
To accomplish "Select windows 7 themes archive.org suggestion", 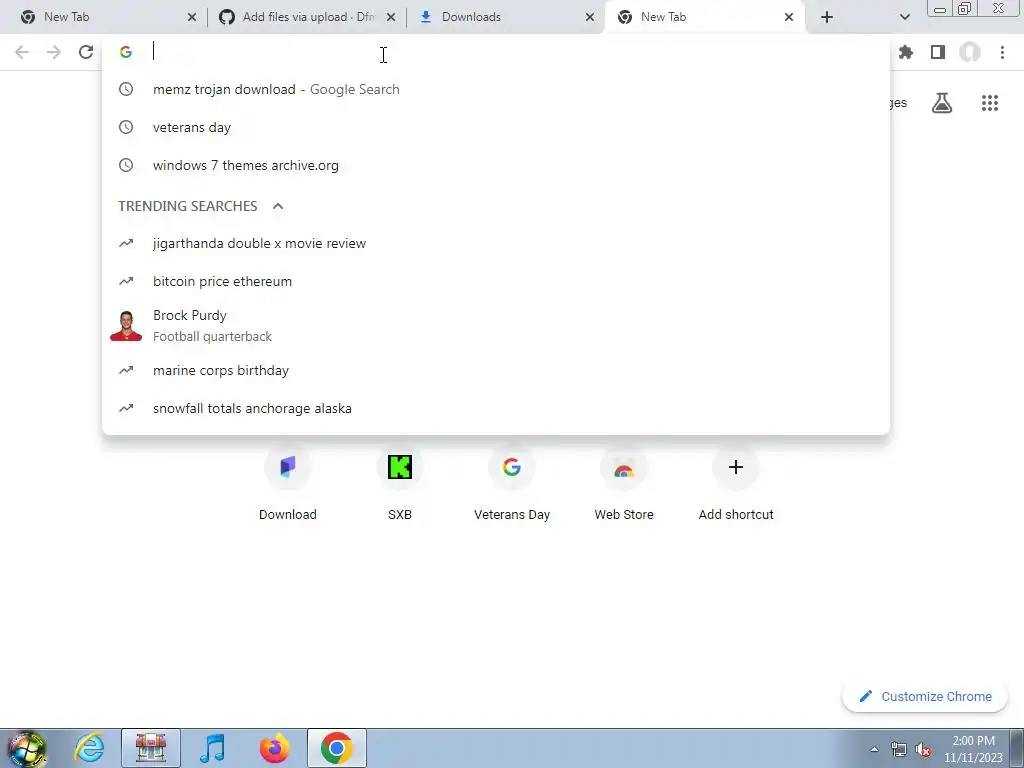I will (x=496, y=165).
